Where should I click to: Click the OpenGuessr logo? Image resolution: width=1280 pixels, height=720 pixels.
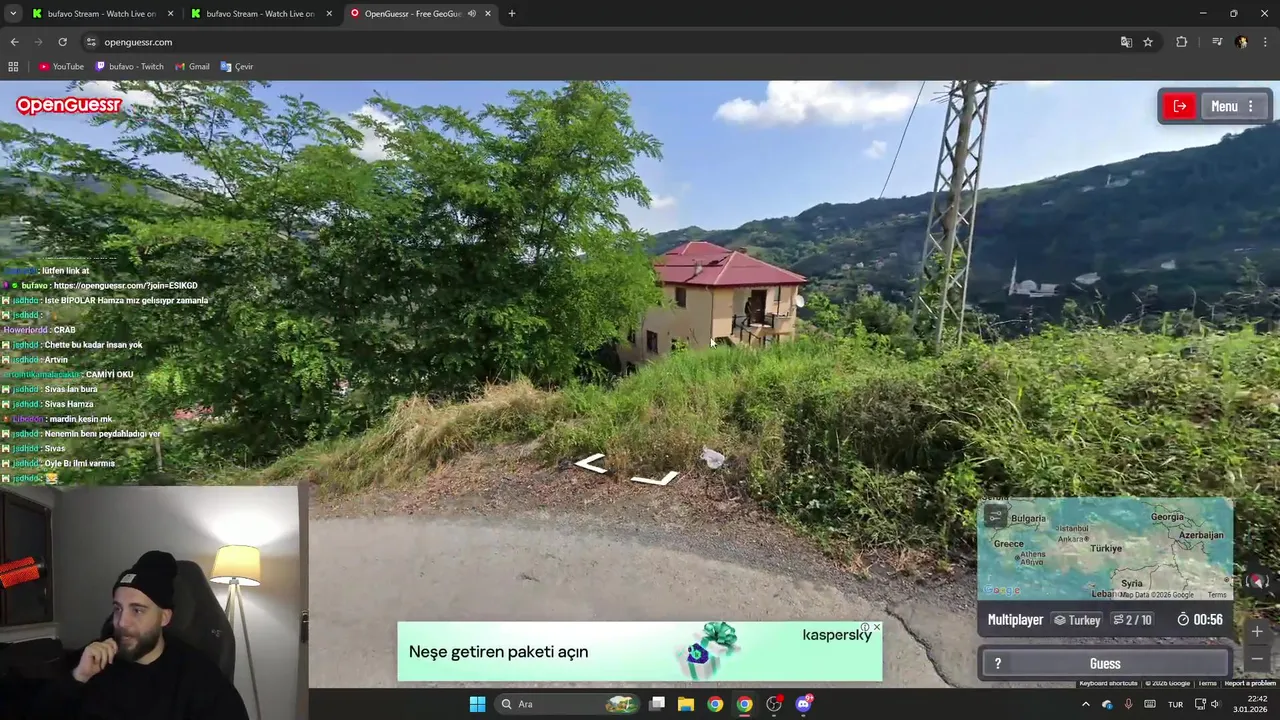coord(68,105)
